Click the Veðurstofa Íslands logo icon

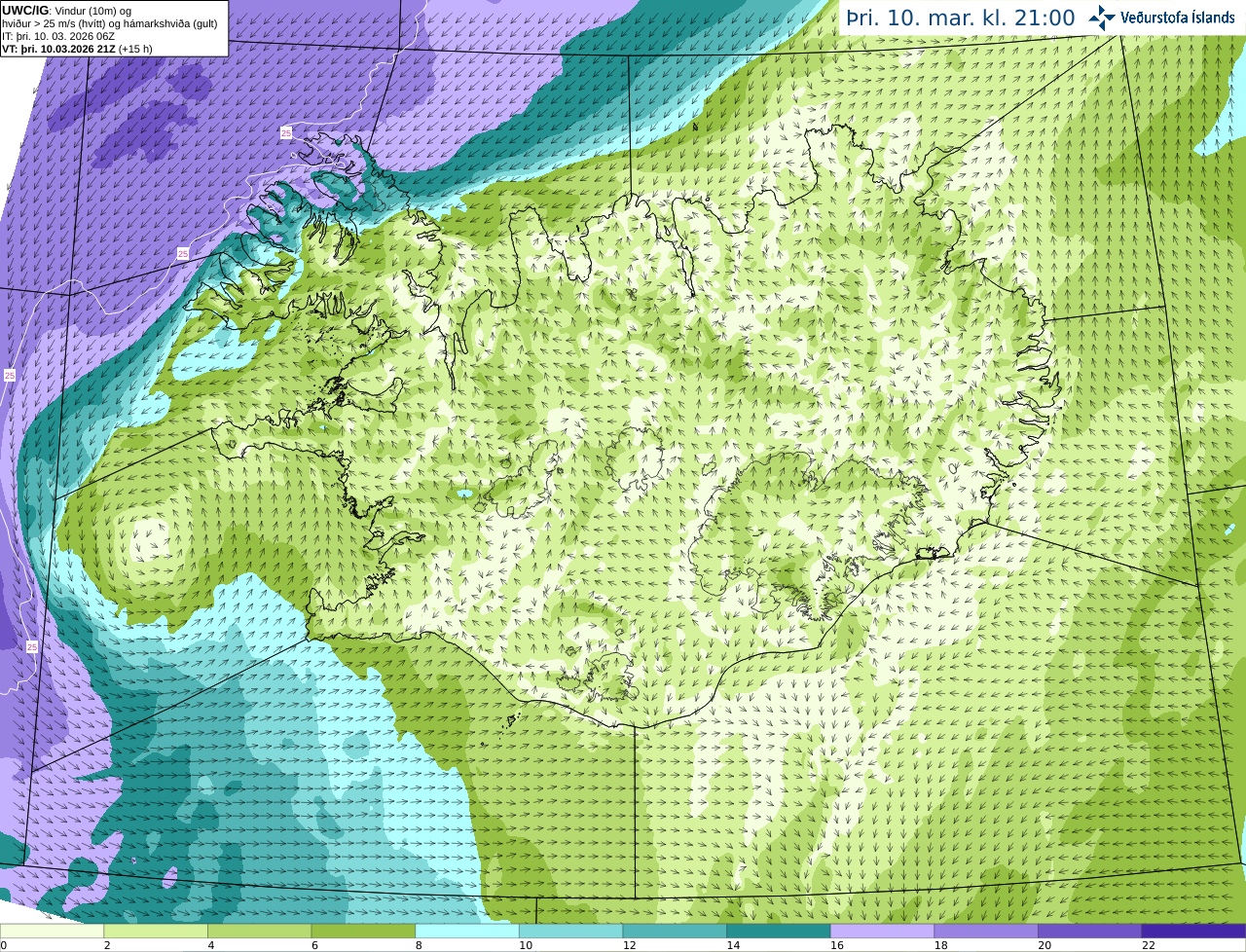pos(1102,17)
